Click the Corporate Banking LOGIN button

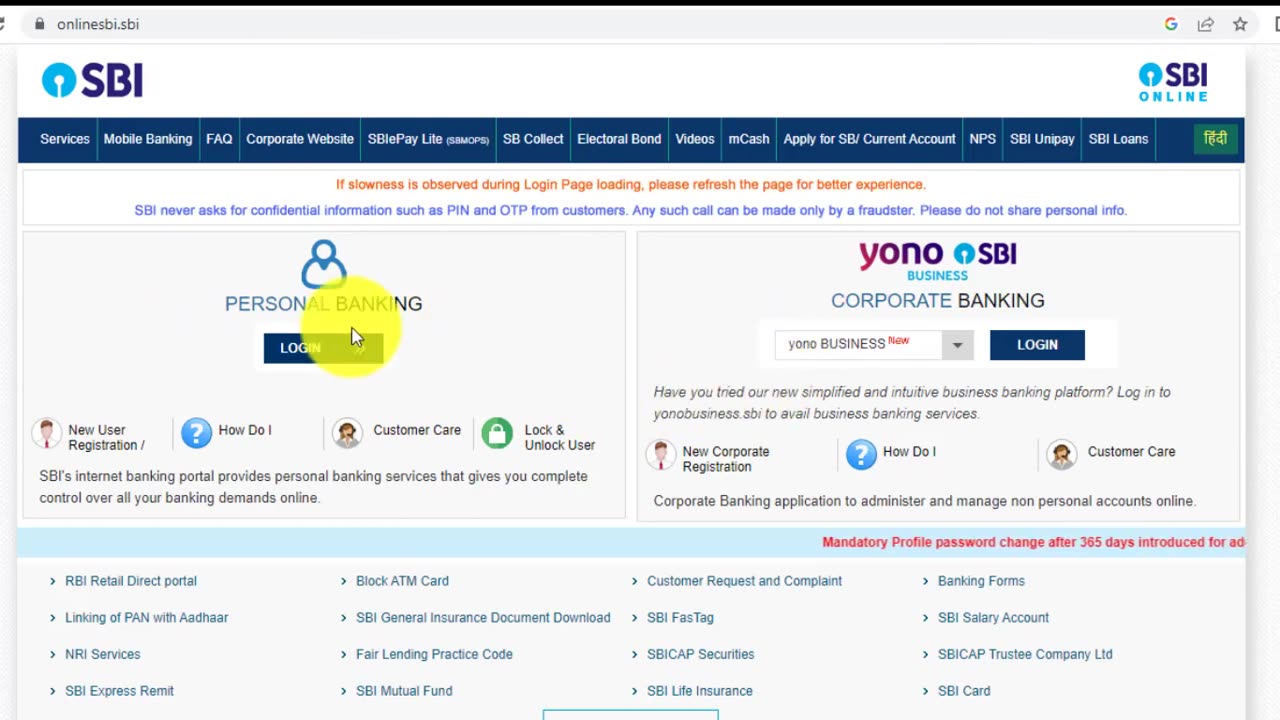click(1037, 345)
